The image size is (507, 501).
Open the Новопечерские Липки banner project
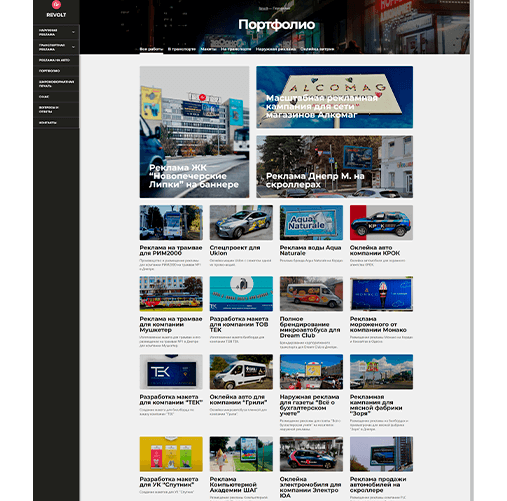coord(194,132)
